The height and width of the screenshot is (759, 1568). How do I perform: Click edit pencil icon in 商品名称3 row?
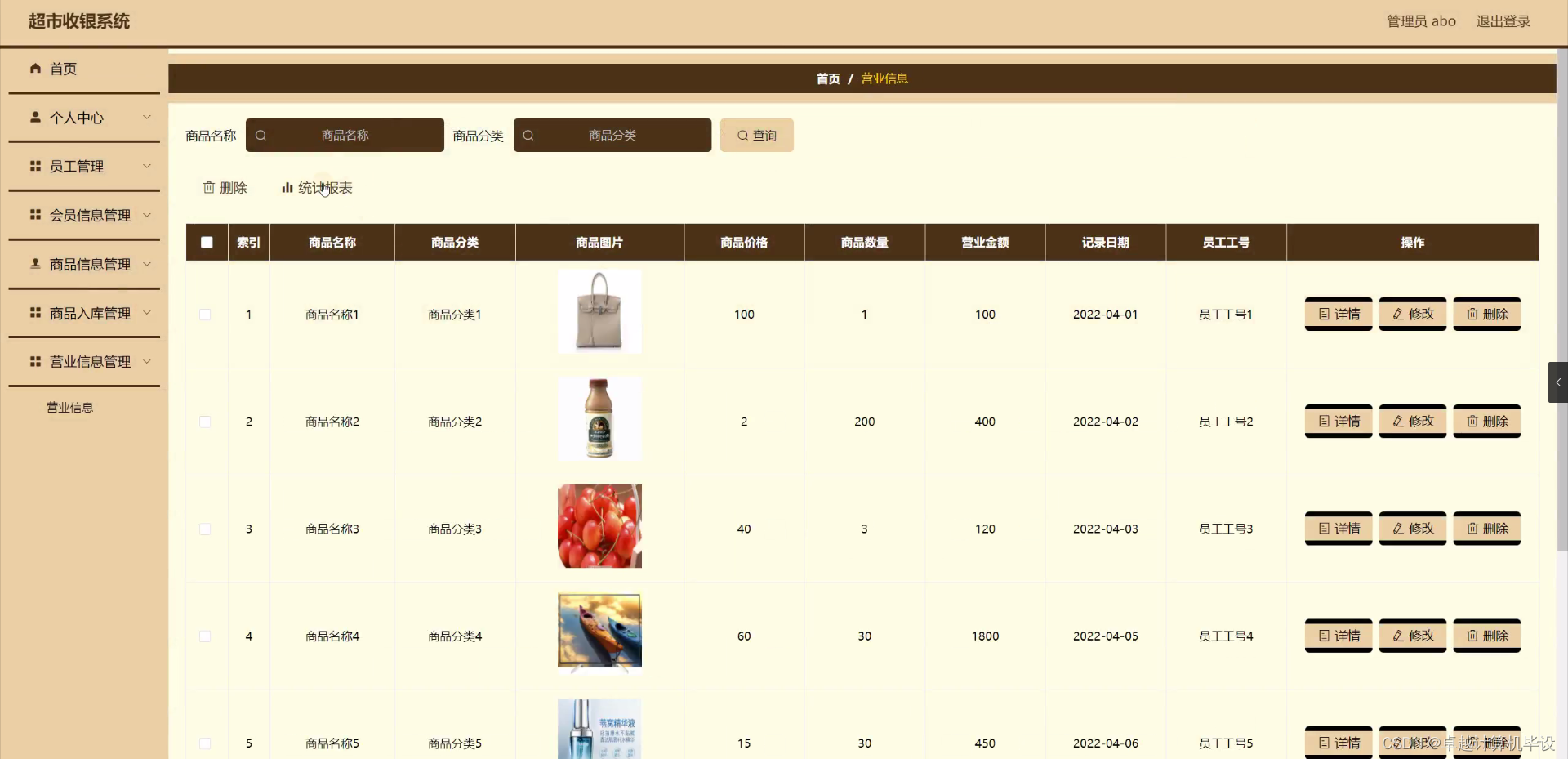coord(1398,529)
